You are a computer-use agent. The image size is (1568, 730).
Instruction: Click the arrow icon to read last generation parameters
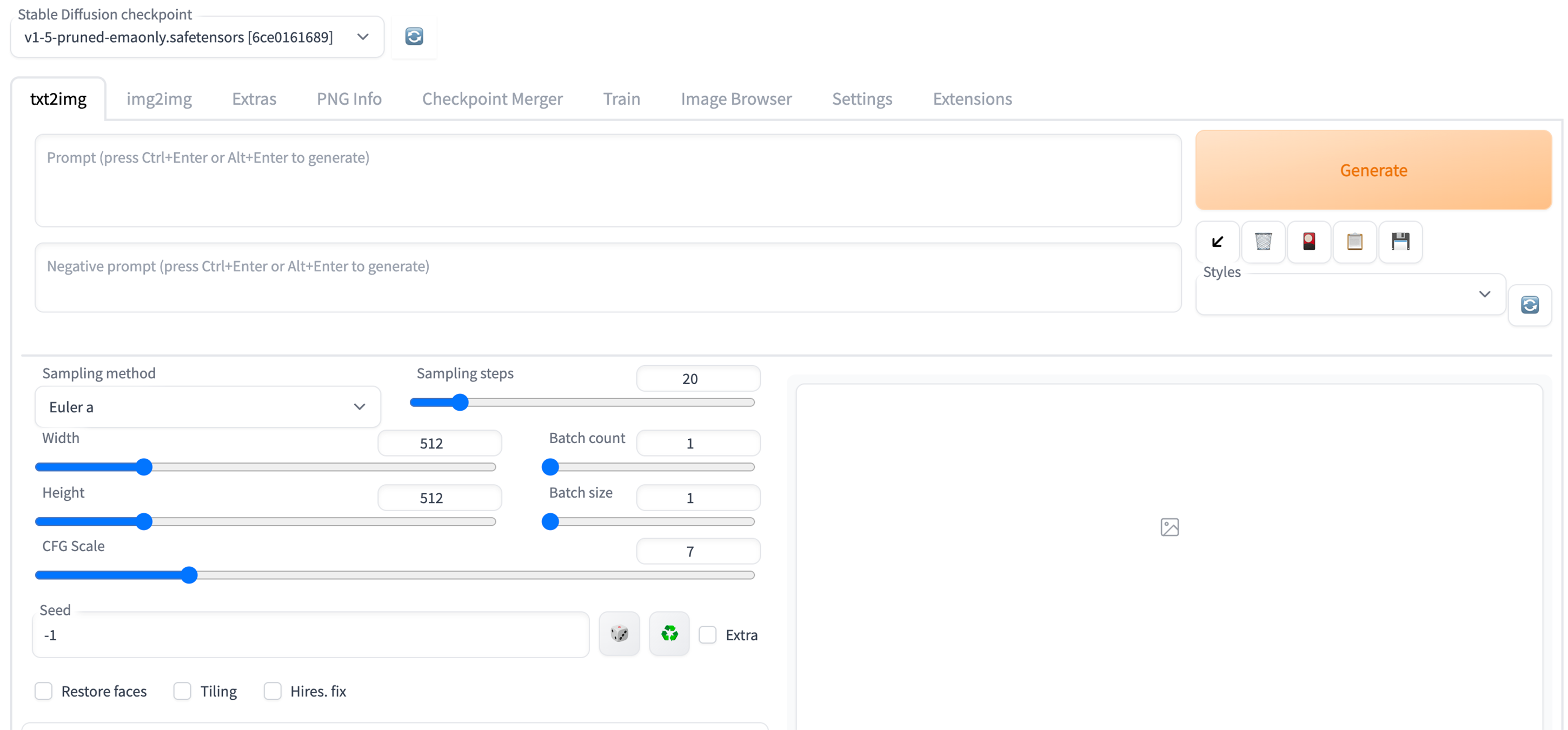click(1218, 242)
